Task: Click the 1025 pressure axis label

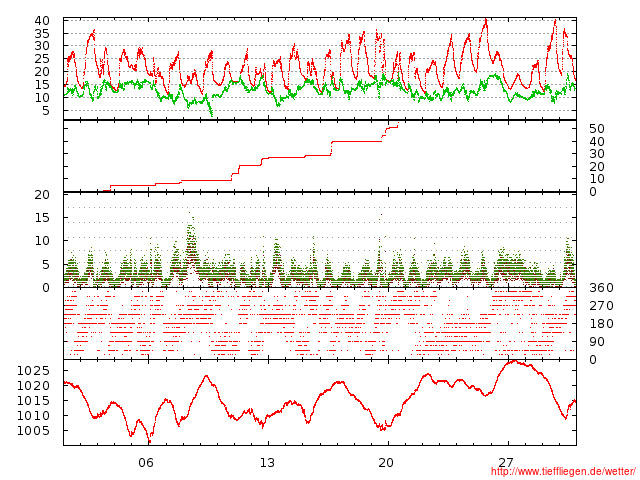Action: pyautogui.click(x=33, y=371)
